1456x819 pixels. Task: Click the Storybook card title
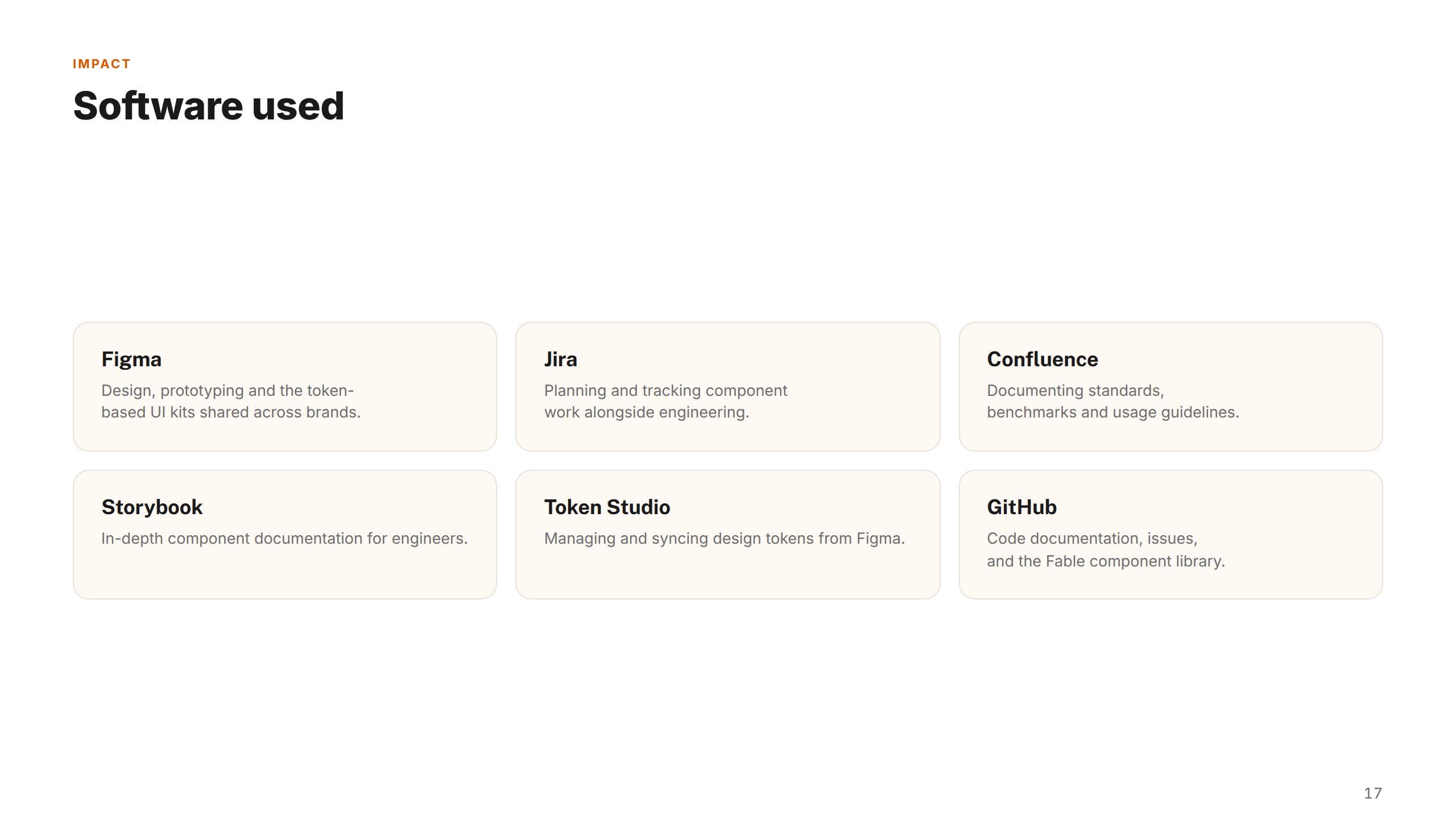(x=152, y=507)
